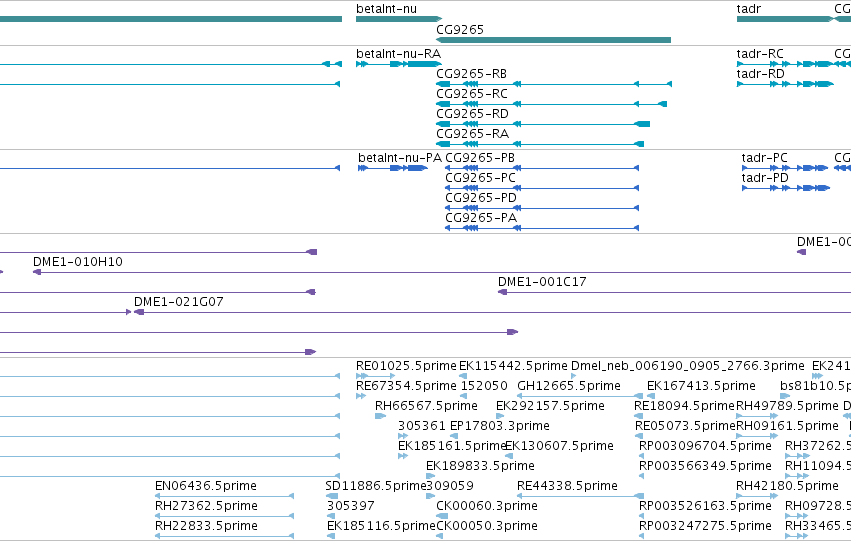
Task: Select the GH12665.5prime EST
Action: click(580, 396)
